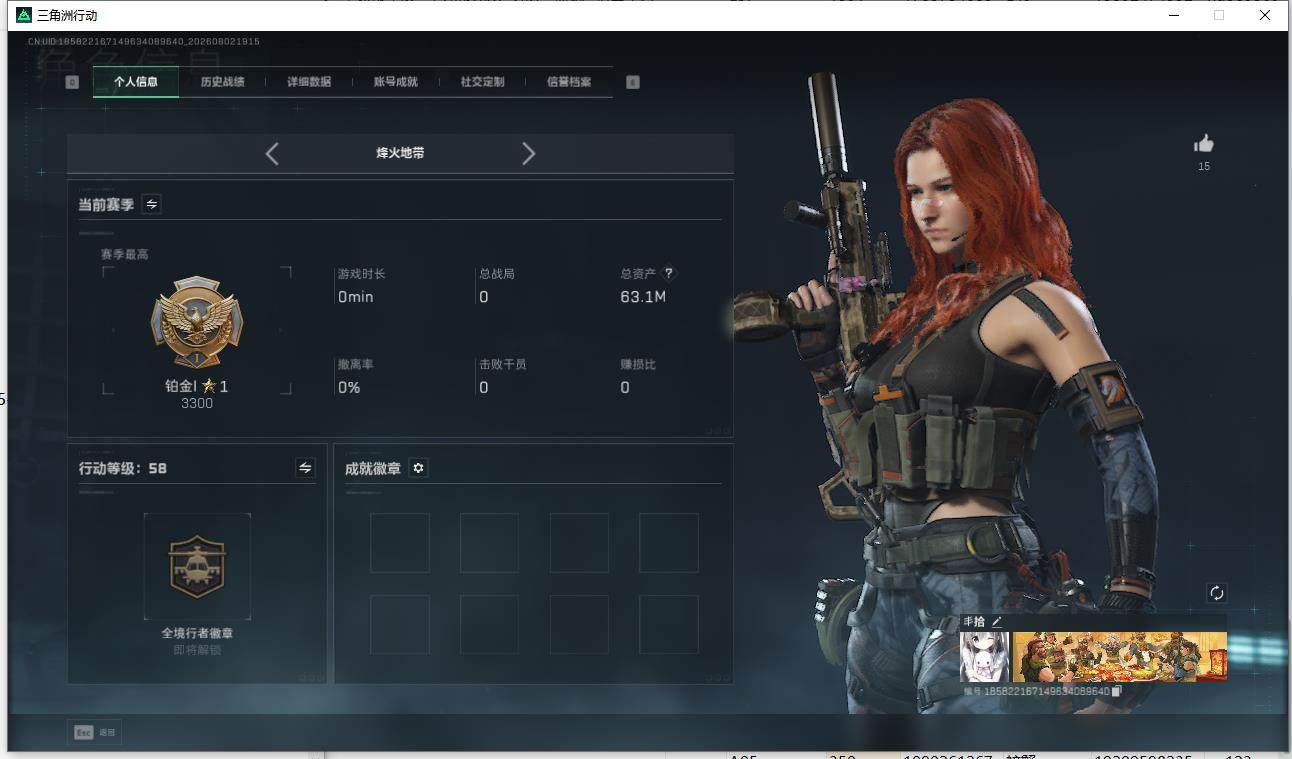Click the 烽火地带 mode selector label
Screen dimensions: 1292x759
point(400,153)
